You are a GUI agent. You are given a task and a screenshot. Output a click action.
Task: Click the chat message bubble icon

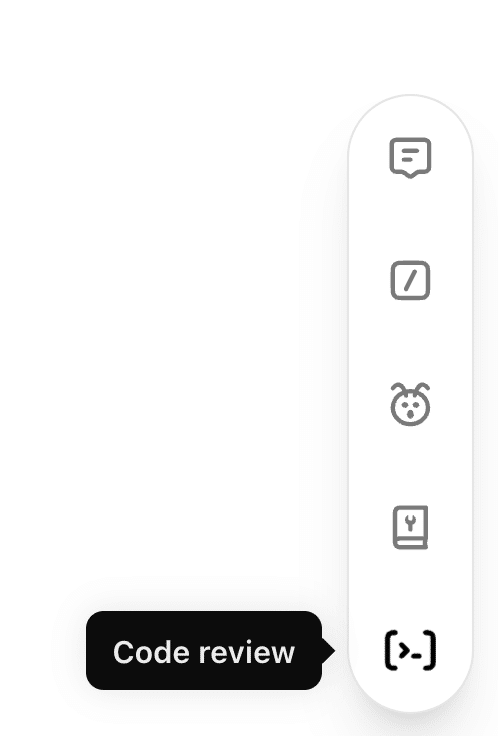pyautogui.click(x=410, y=158)
